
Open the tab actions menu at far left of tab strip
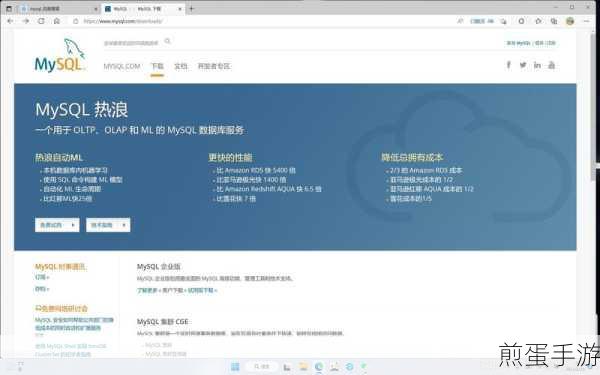pyautogui.click(x=9, y=8)
